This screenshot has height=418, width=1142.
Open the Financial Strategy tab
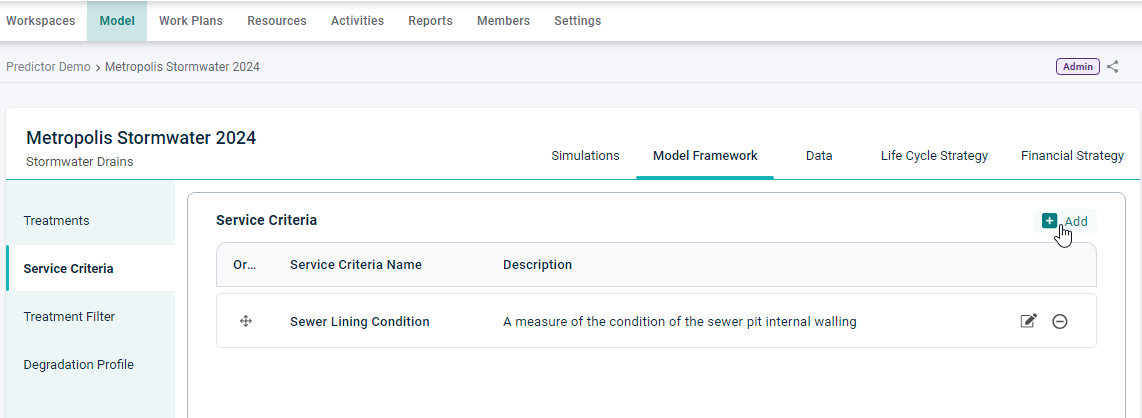(x=1072, y=156)
